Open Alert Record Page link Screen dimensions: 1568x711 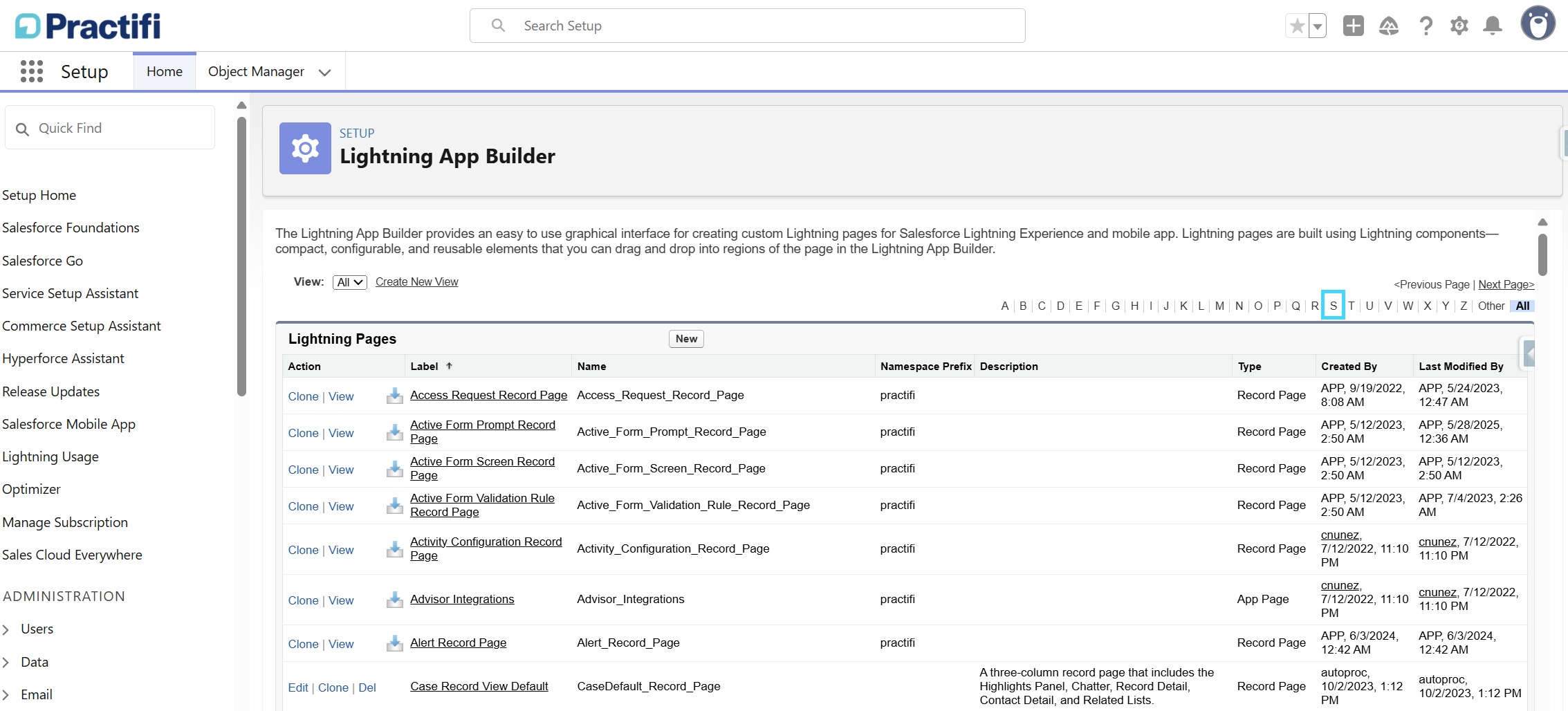458,643
